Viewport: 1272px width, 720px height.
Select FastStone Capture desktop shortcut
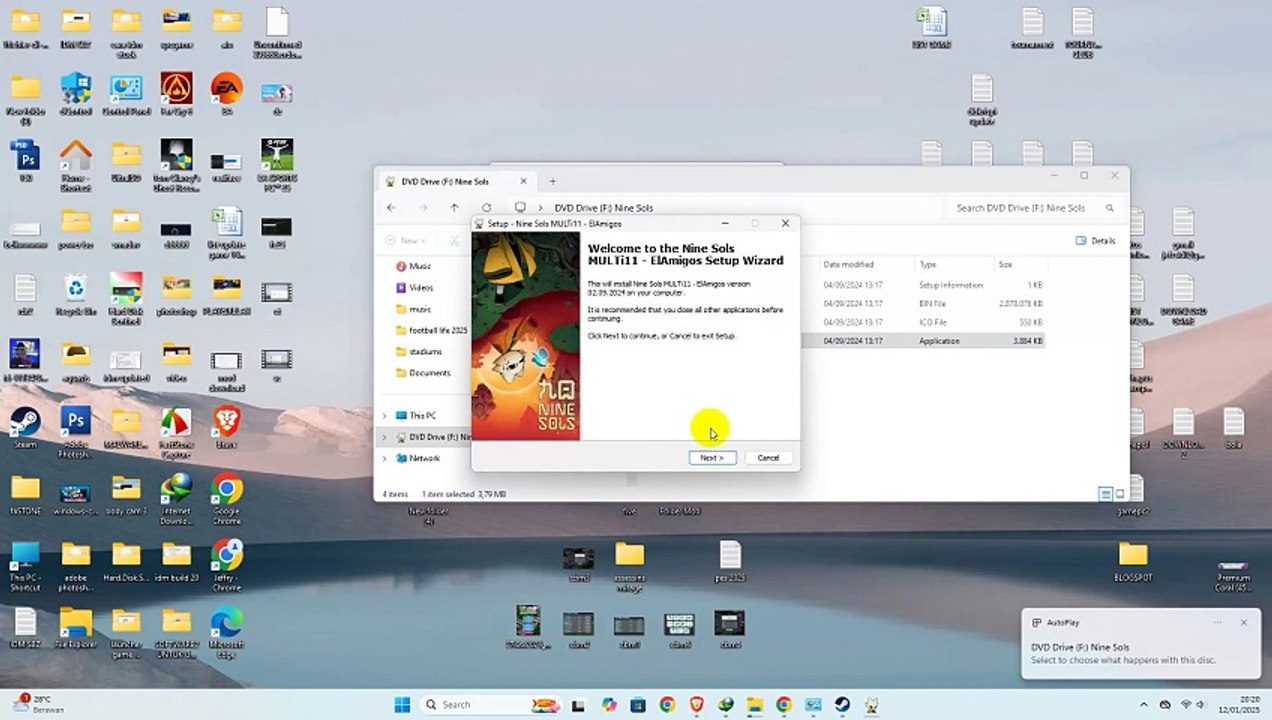(x=176, y=431)
